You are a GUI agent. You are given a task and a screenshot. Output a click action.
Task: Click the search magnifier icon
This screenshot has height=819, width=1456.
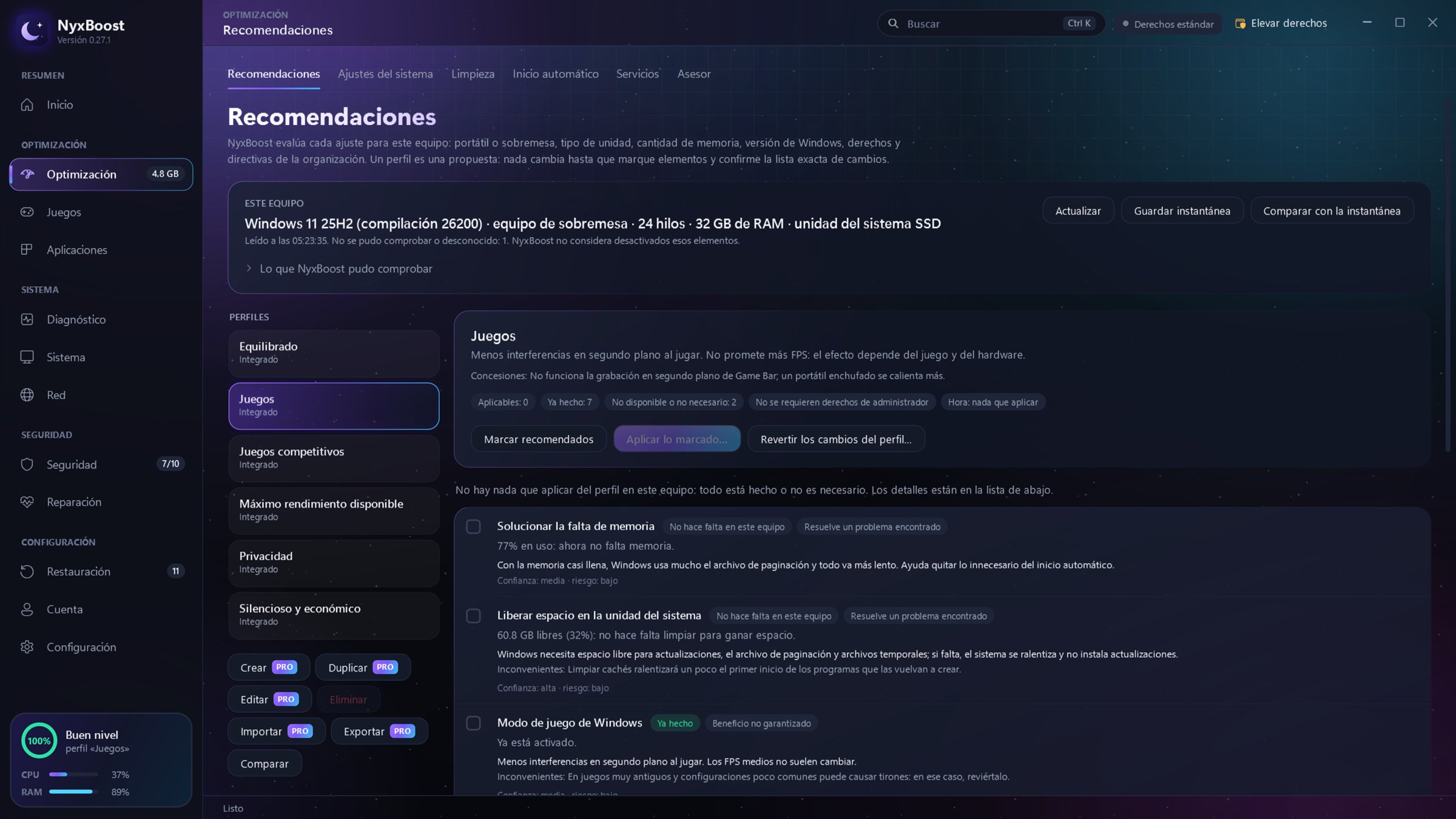893,23
